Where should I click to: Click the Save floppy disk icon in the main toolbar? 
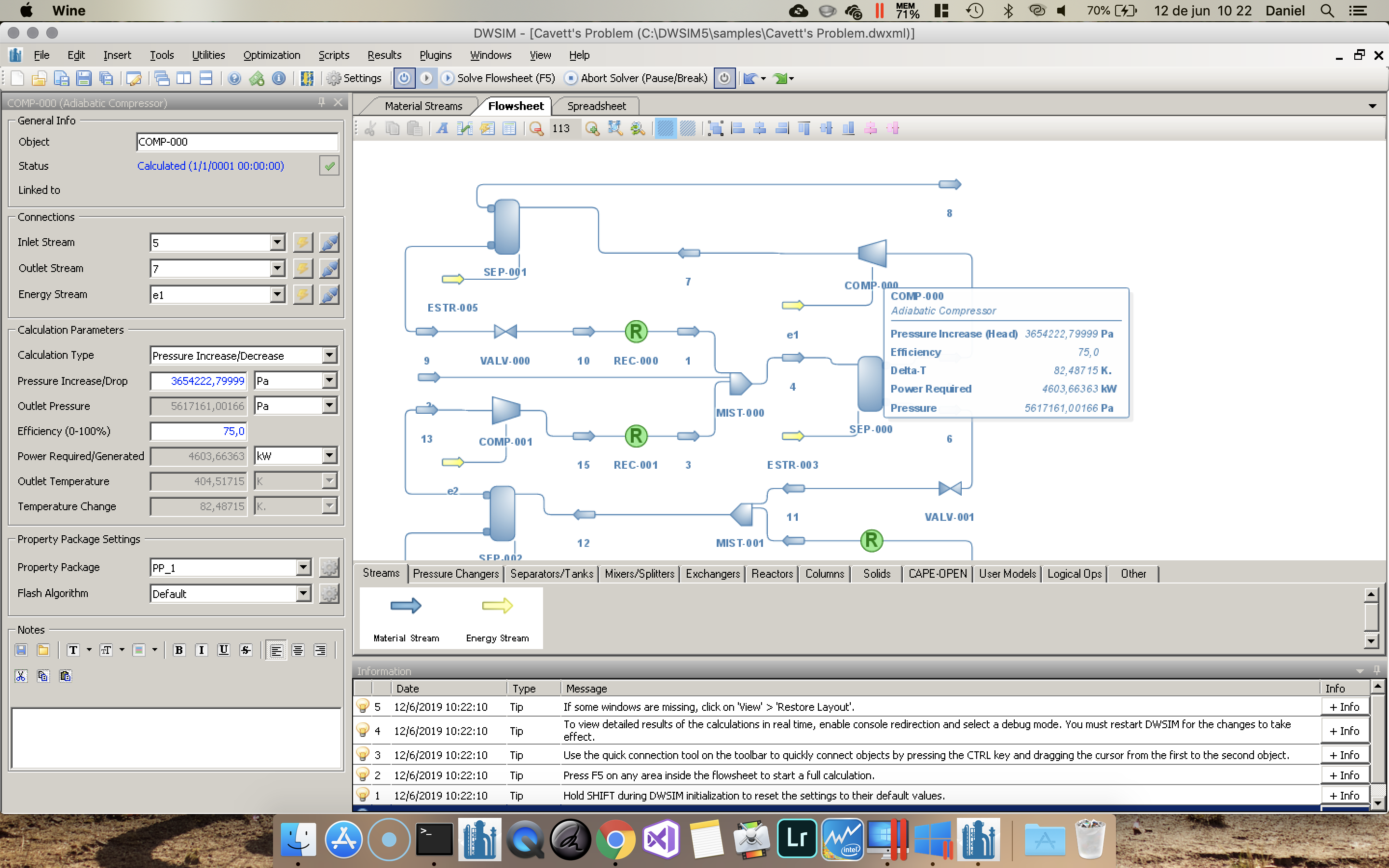(84, 78)
